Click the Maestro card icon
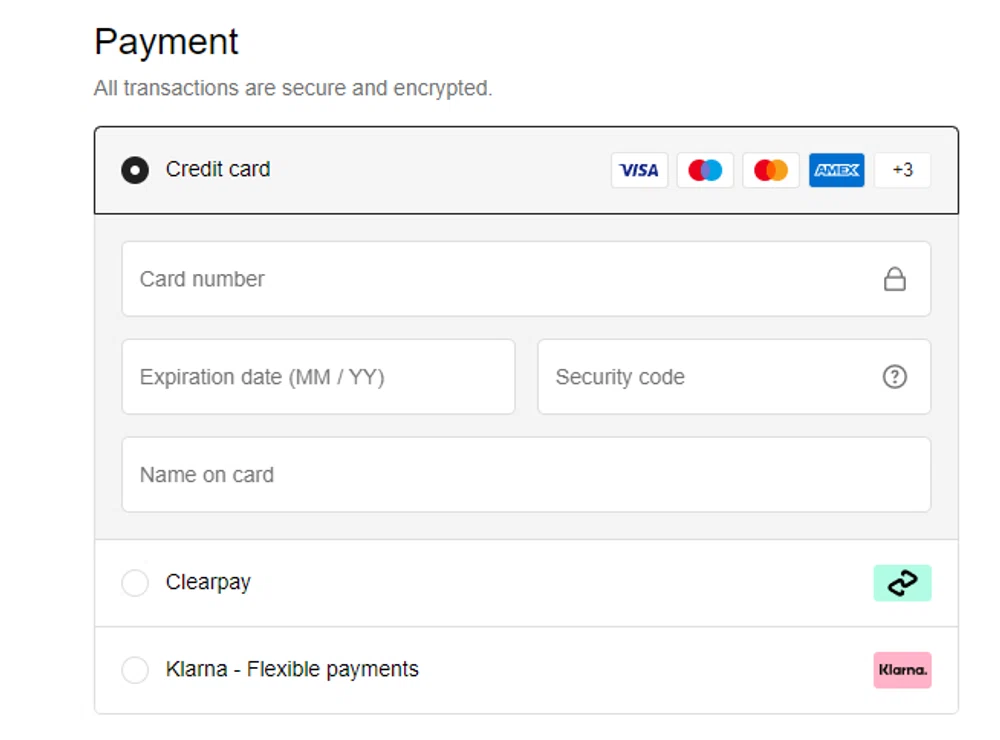This screenshot has width=1000, height=740. [x=705, y=170]
